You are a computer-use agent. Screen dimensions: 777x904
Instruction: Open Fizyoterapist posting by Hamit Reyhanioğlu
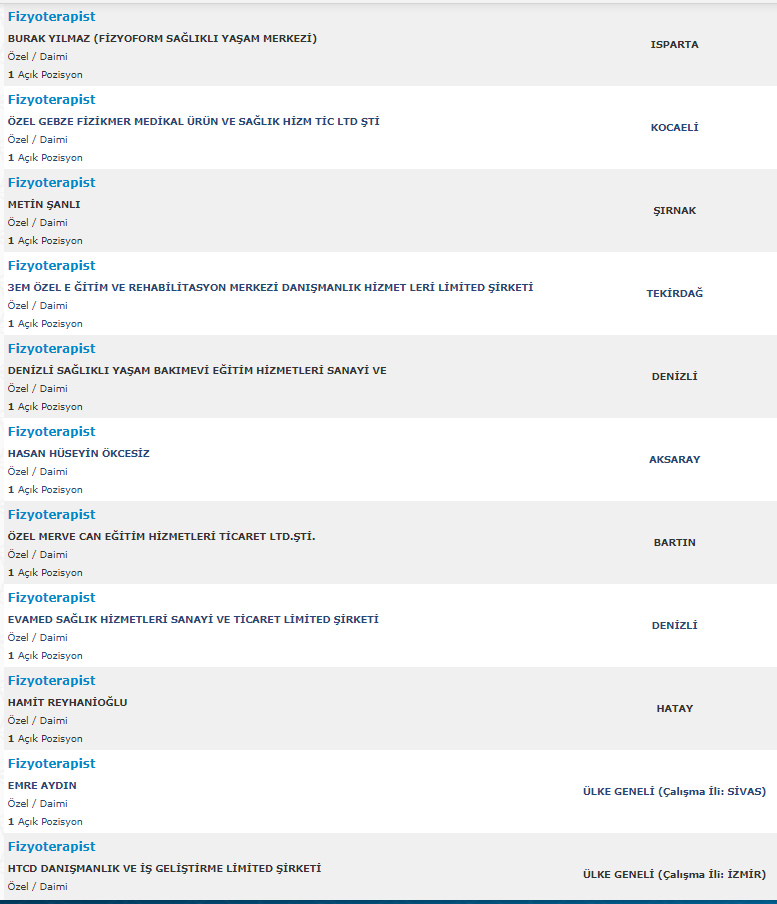point(51,681)
